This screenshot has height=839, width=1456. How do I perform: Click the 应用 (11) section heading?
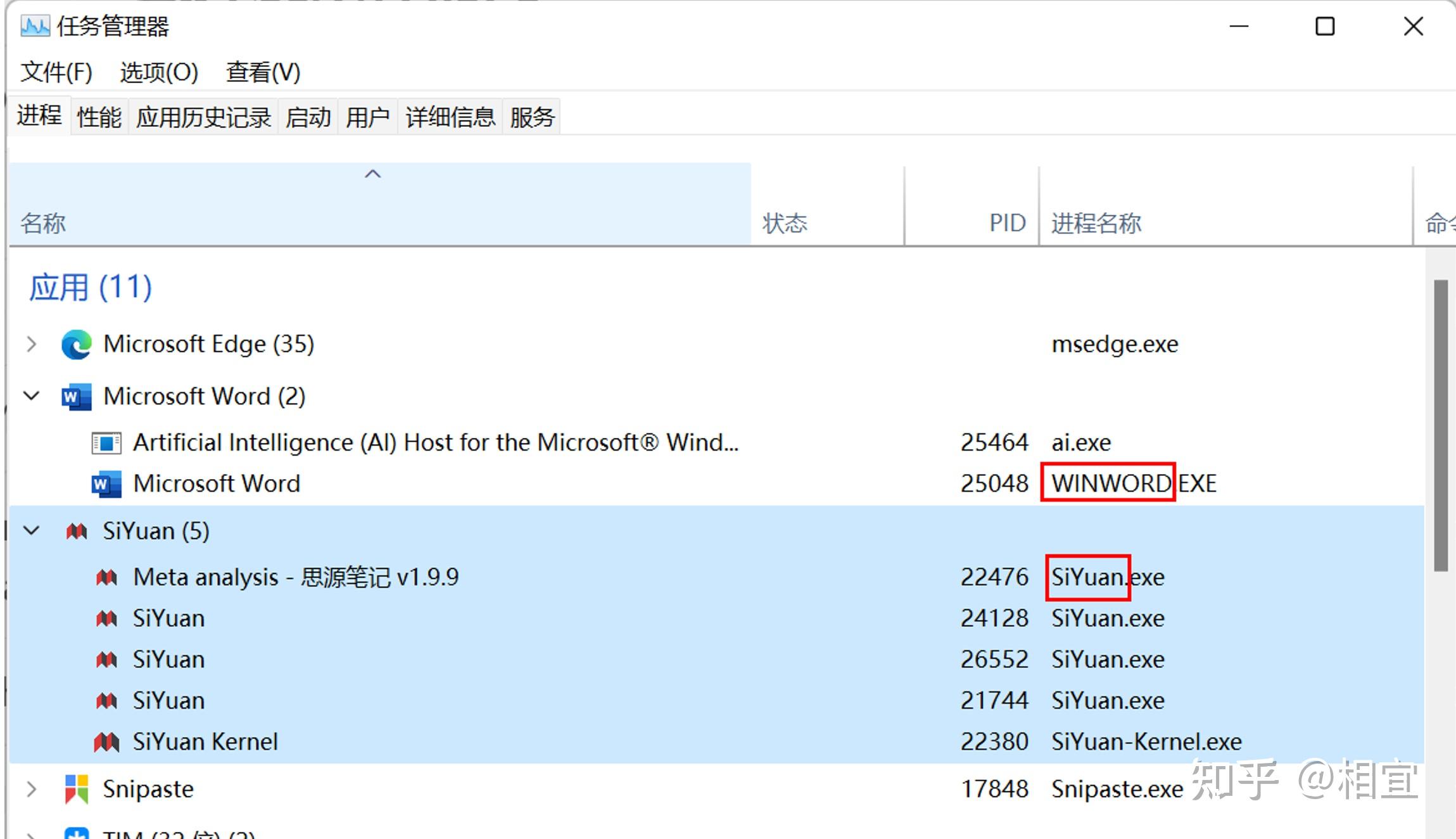91,287
